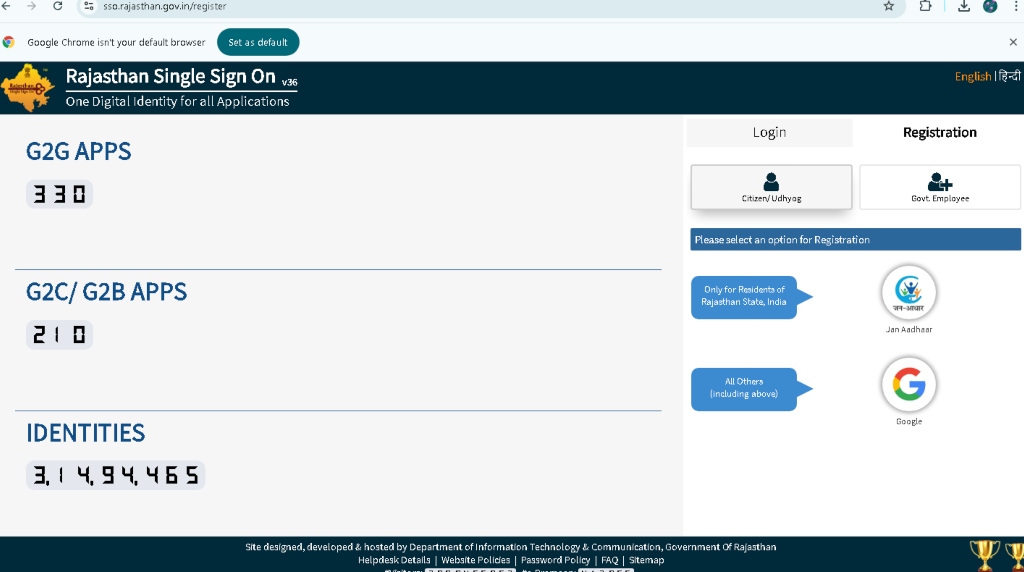Open site information icon in address bar
This screenshot has height=572, width=1024.
click(89, 6)
